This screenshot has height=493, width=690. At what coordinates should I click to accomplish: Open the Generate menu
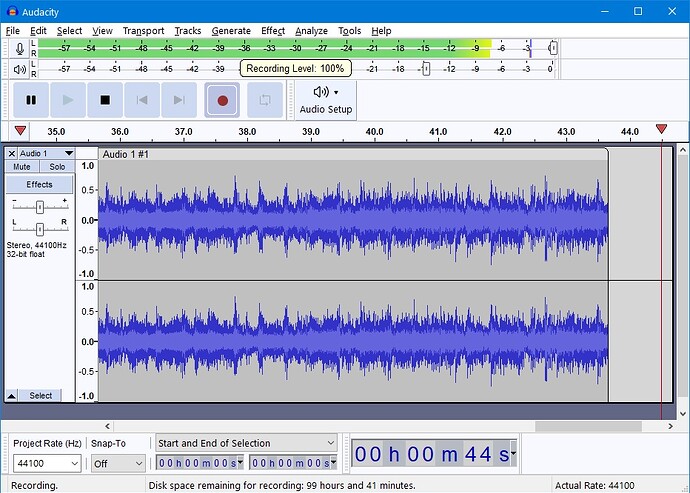pos(231,31)
